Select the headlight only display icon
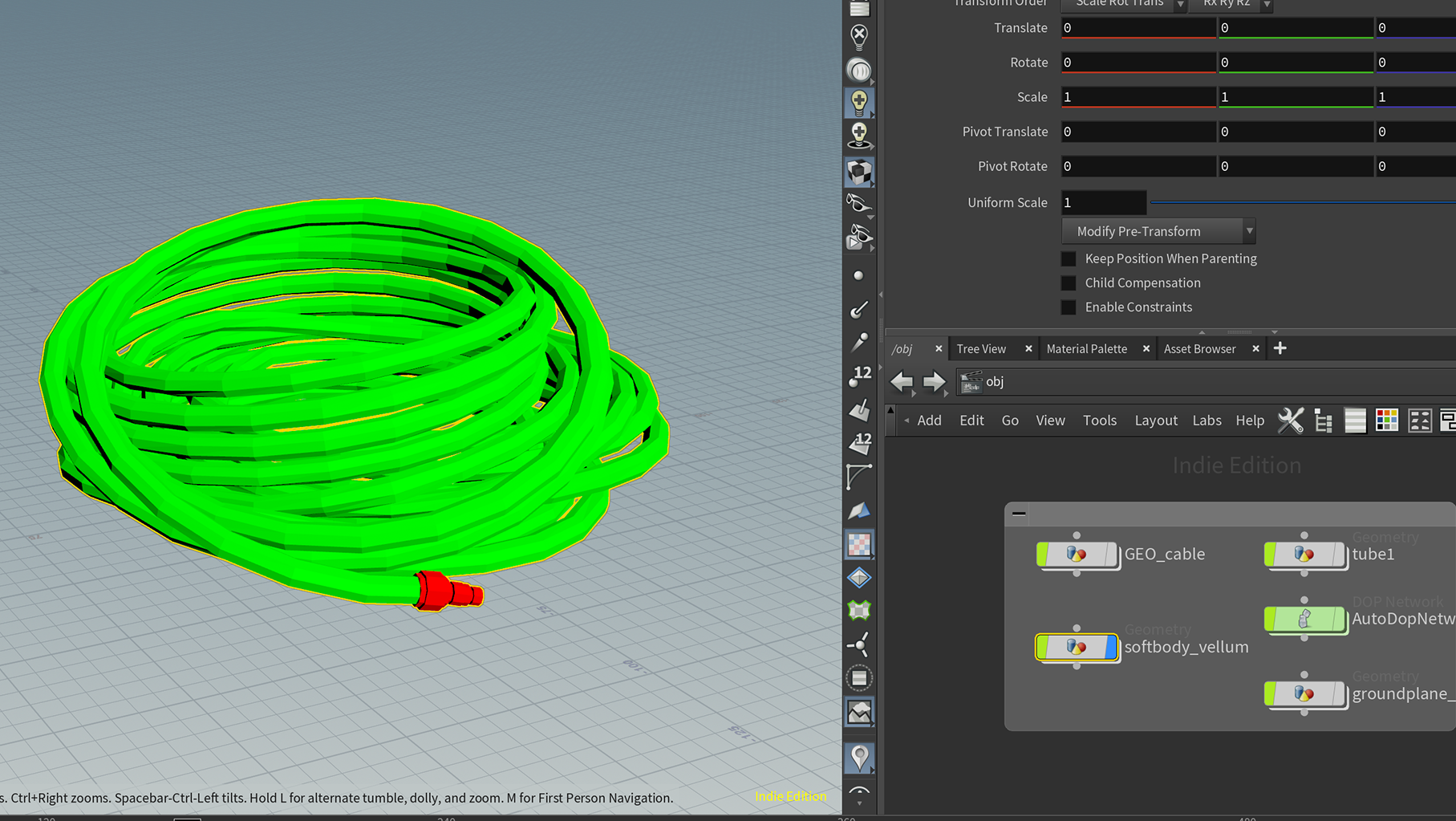The width and height of the screenshot is (1456, 821). (x=859, y=70)
